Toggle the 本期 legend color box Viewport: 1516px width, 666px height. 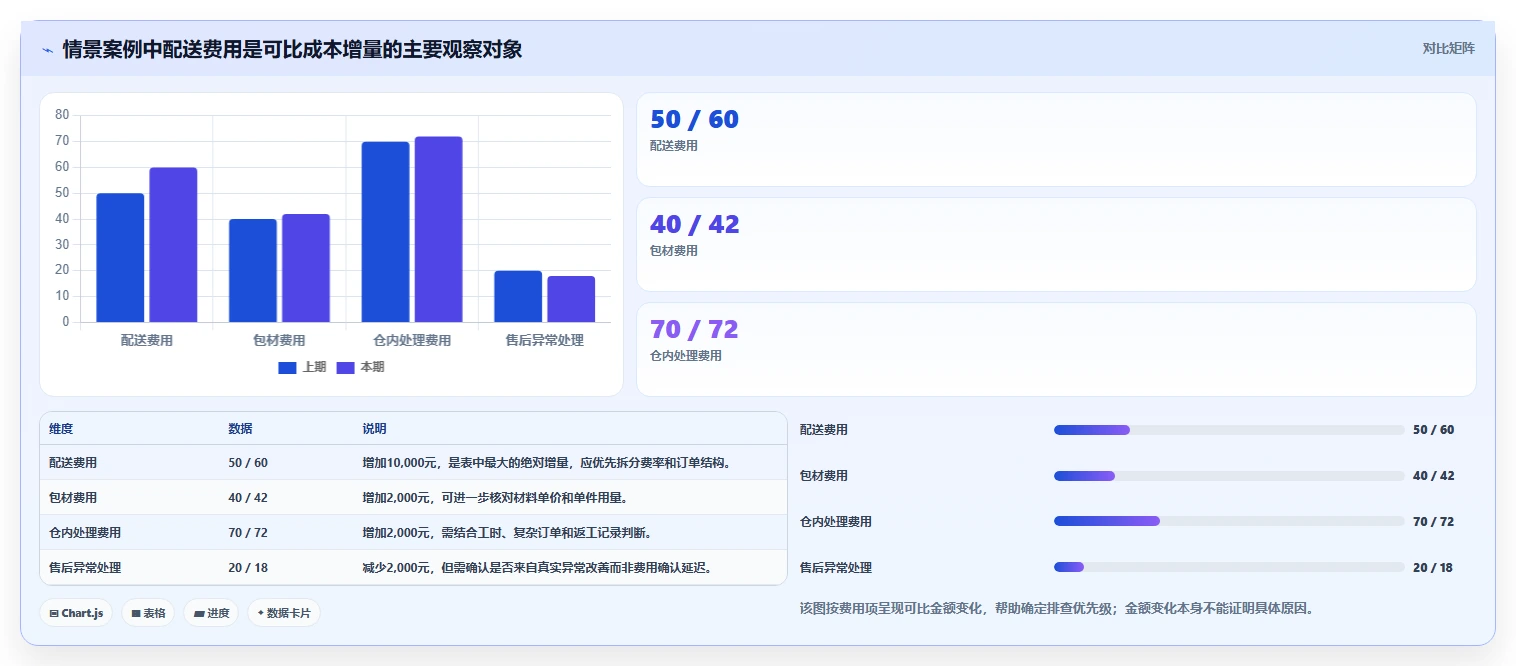(345, 367)
